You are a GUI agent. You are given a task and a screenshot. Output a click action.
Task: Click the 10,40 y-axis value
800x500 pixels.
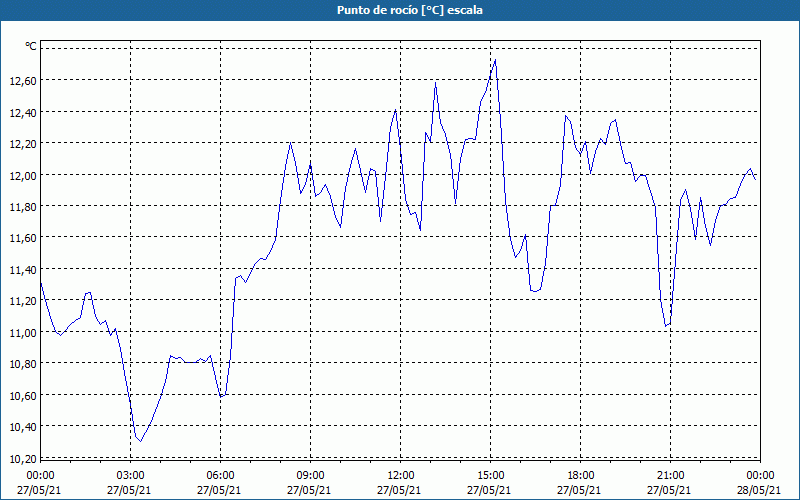[23, 427]
